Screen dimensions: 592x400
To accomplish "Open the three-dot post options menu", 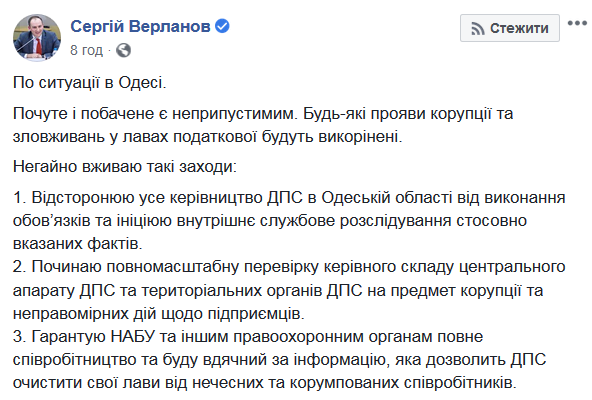I will 577,23.
